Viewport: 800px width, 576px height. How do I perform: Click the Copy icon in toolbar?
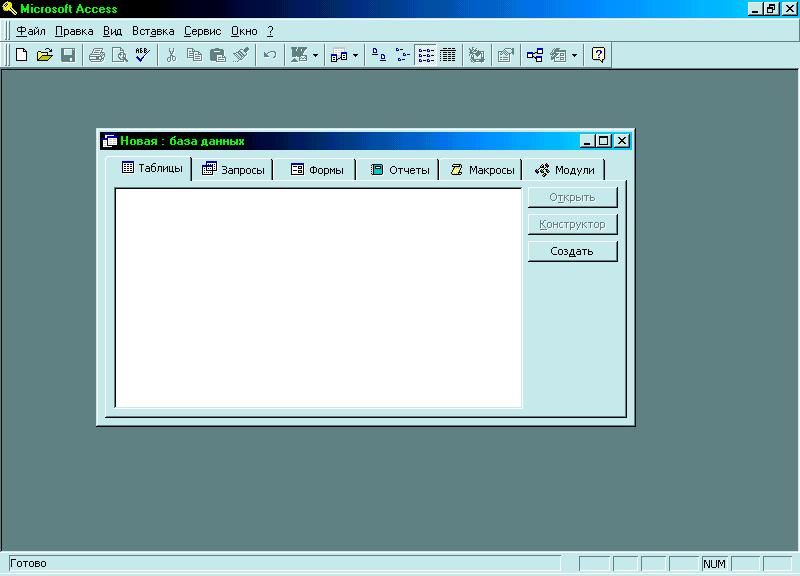point(194,55)
